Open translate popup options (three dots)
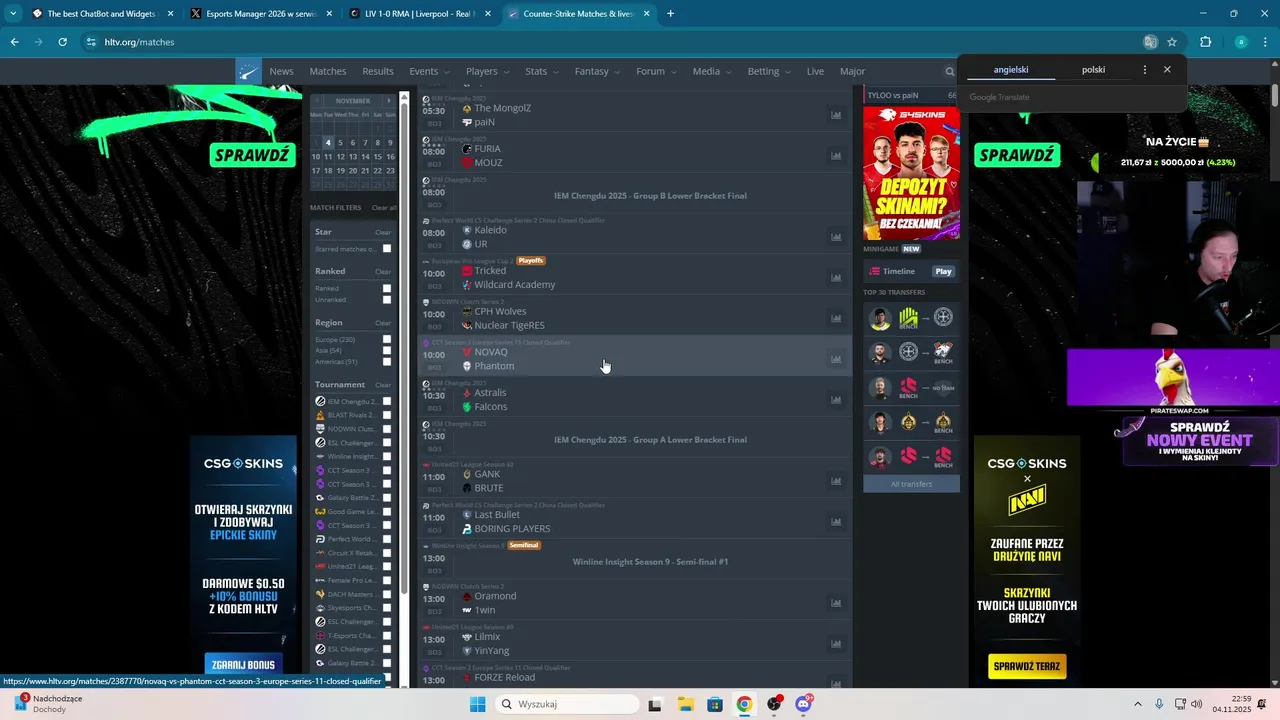 coord(1145,70)
